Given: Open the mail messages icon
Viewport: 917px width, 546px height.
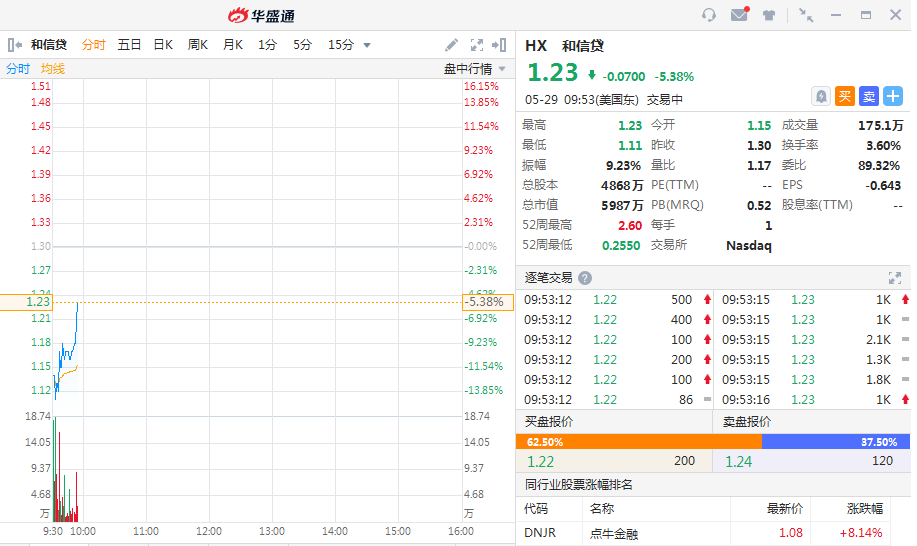Looking at the screenshot, I should coord(739,15).
